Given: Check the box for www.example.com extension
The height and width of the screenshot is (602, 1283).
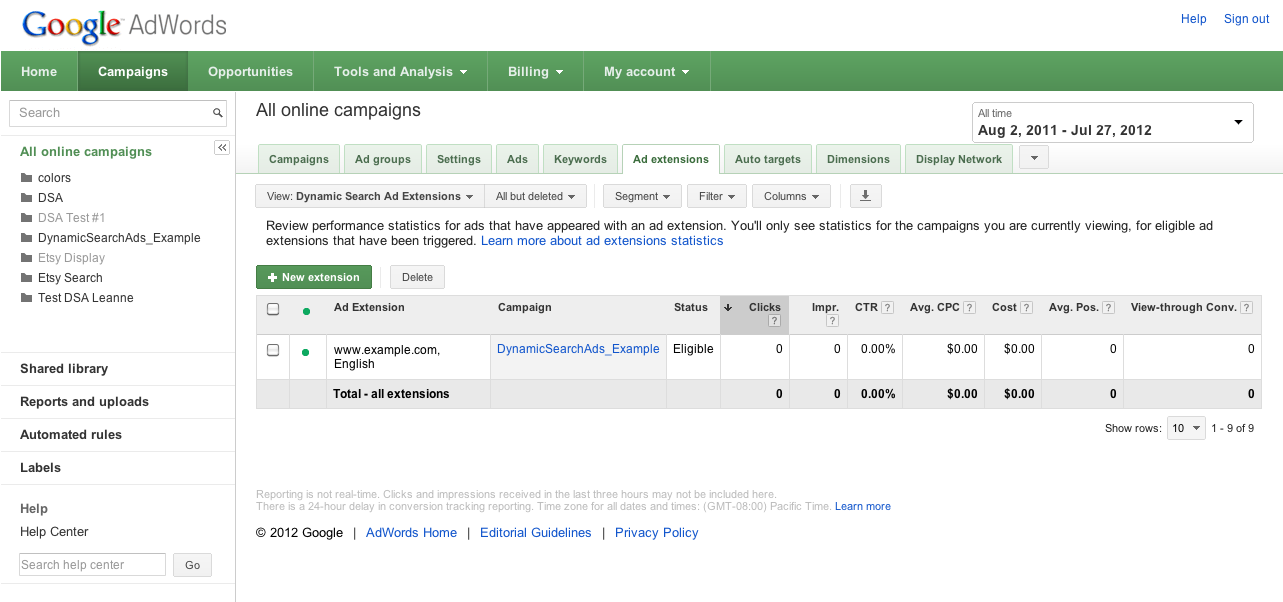Looking at the screenshot, I should (273, 350).
